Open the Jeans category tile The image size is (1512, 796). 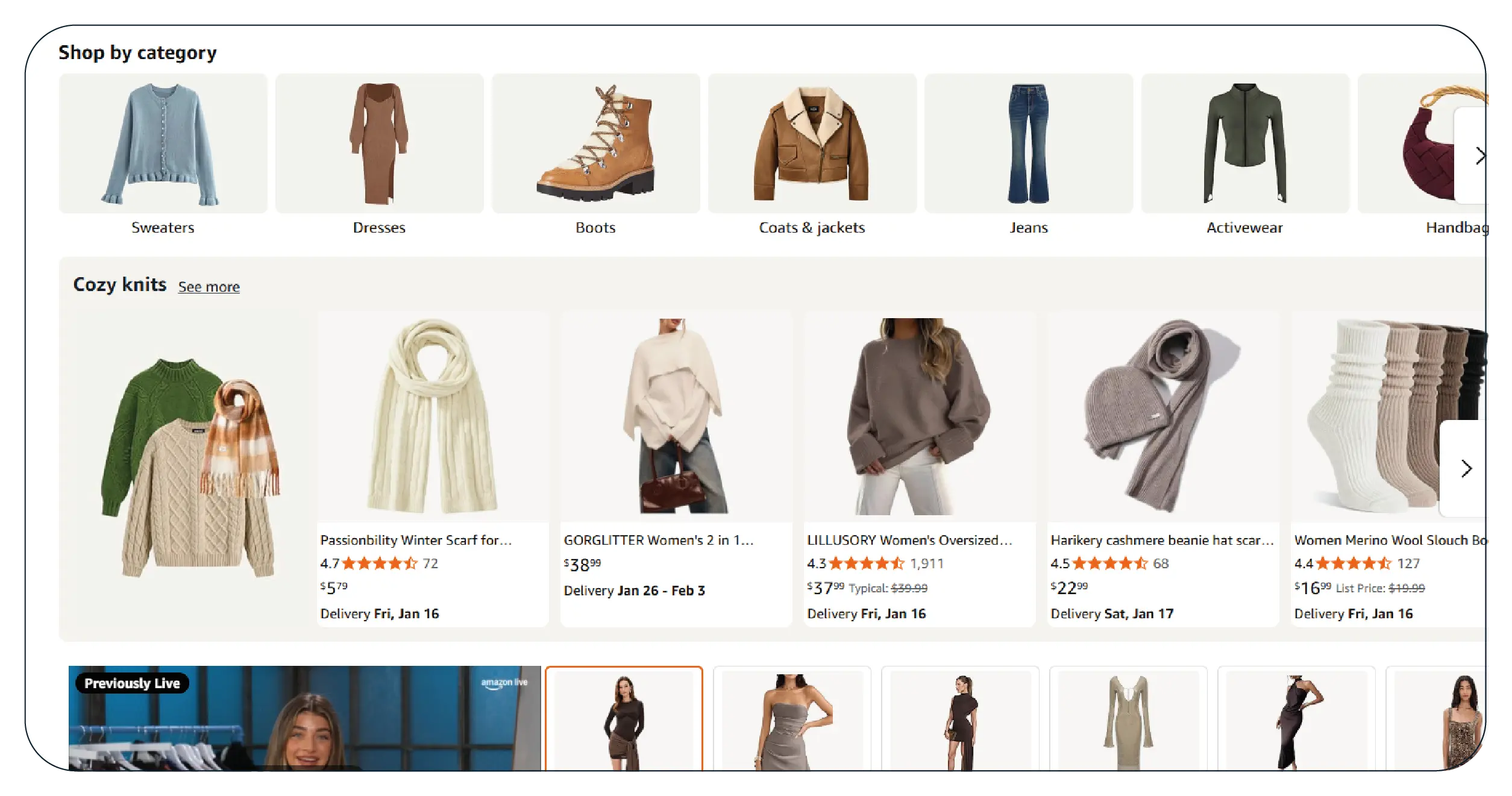(1028, 143)
